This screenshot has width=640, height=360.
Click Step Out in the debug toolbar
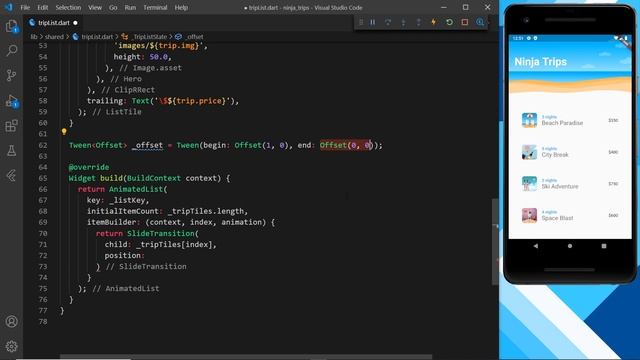418,22
